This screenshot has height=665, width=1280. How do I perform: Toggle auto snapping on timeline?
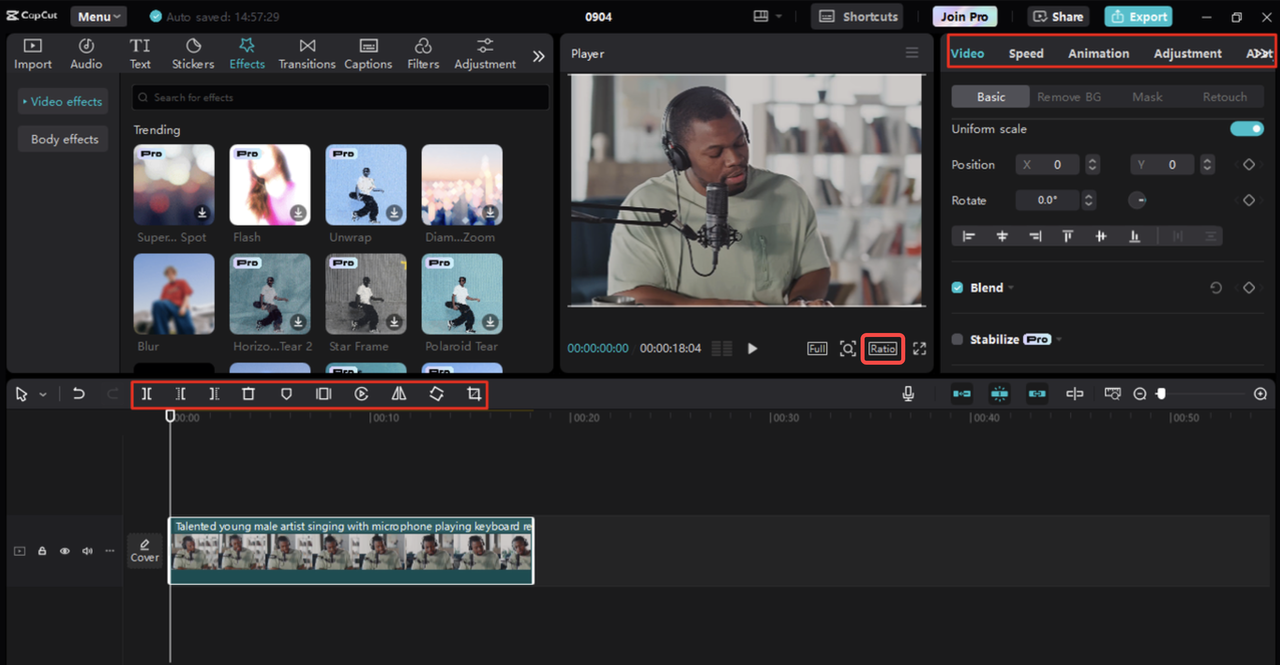coord(999,394)
